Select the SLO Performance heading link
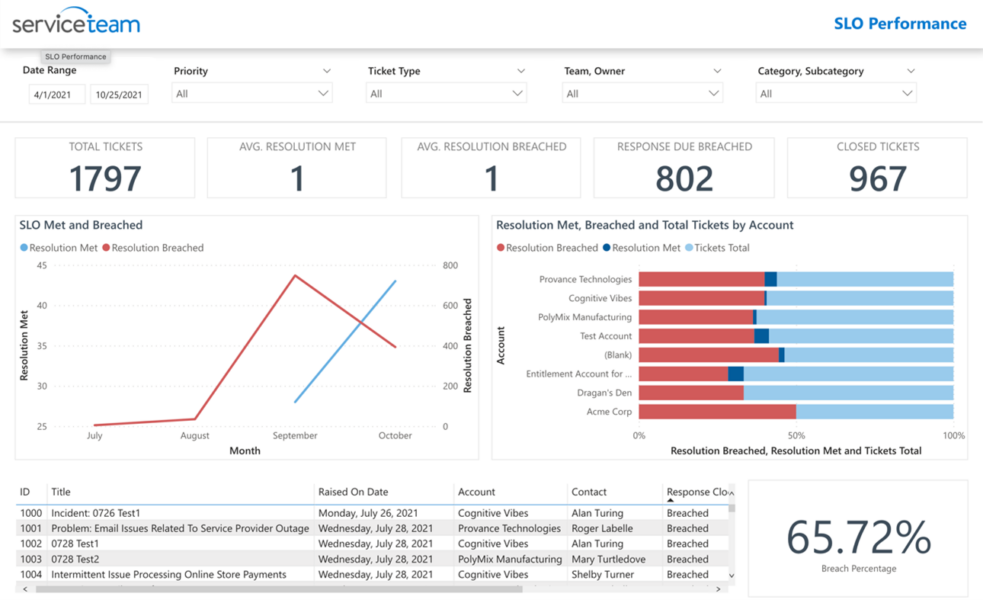This screenshot has height=600, width=983. pyautogui.click(x=899, y=23)
